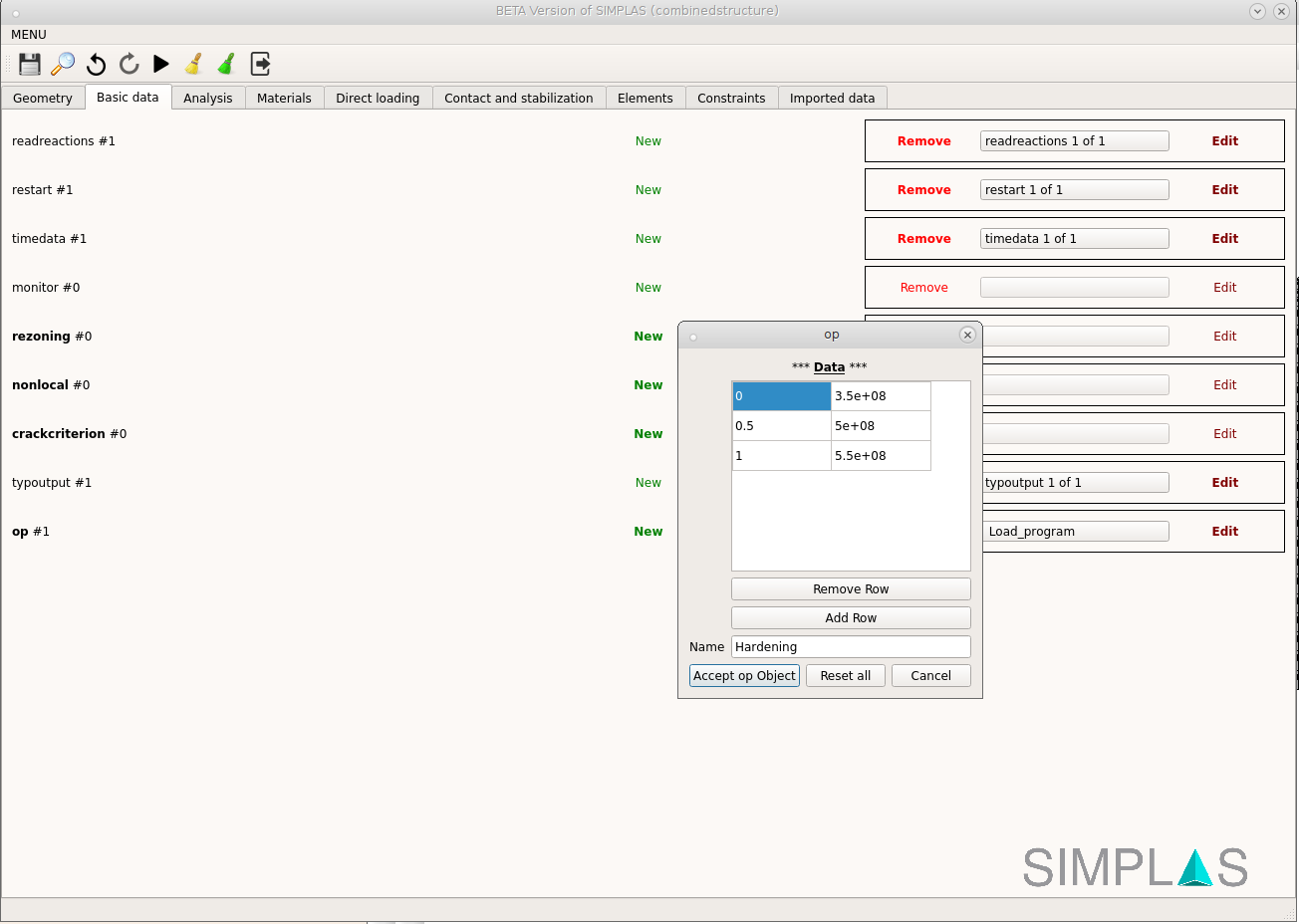Screen dimensions: 1299x924
Task: Click the save floppy disk icon
Action: click(x=30, y=64)
